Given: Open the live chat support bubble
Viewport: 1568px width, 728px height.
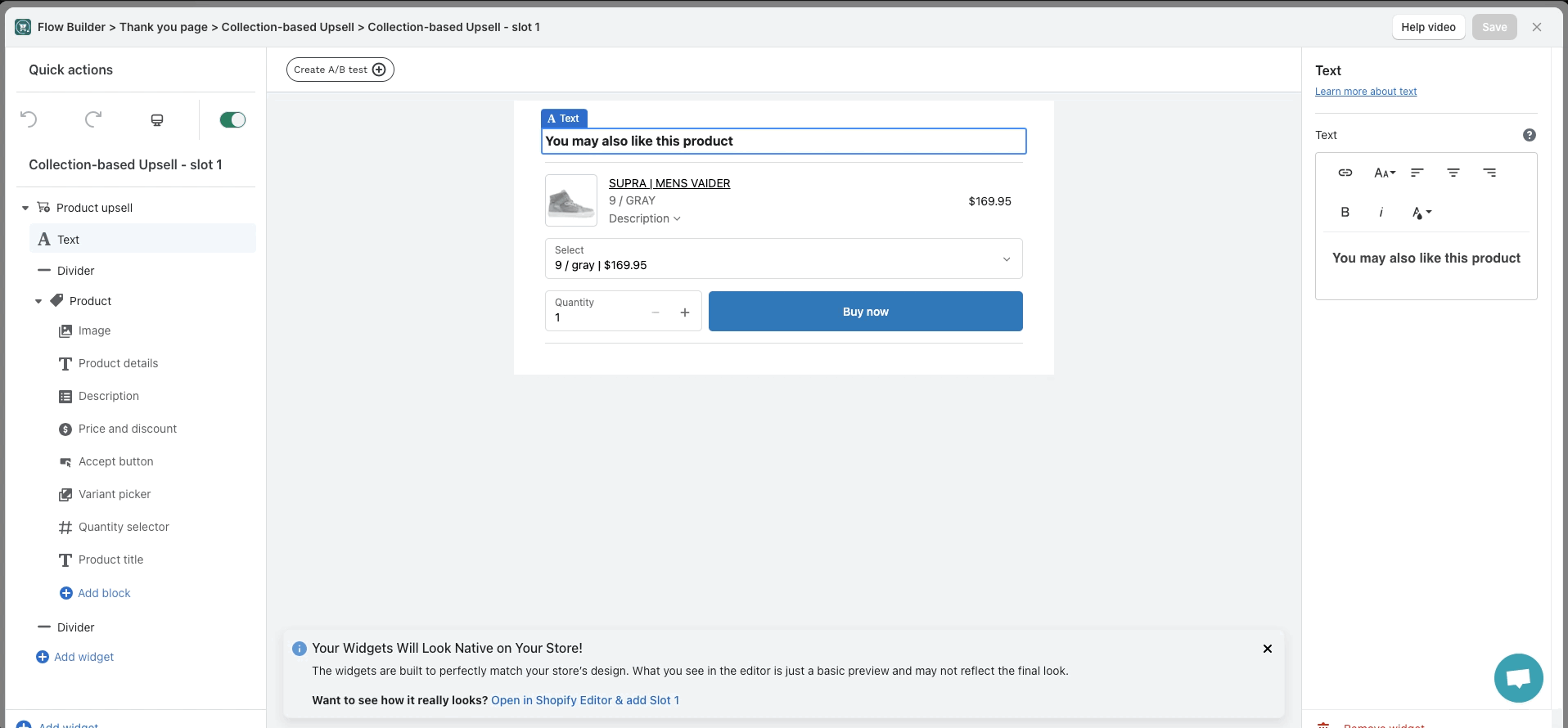Looking at the screenshot, I should pyautogui.click(x=1518, y=677).
